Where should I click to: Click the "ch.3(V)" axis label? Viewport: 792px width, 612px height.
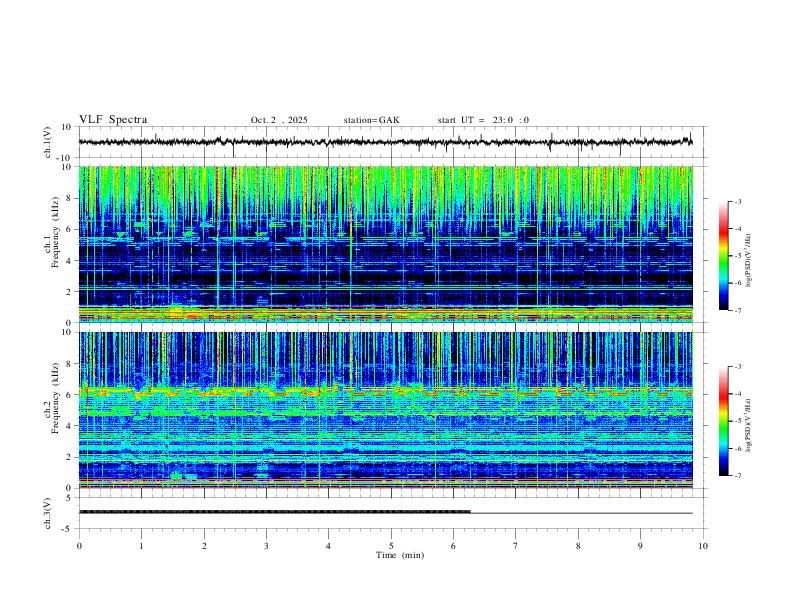coord(48,513)
